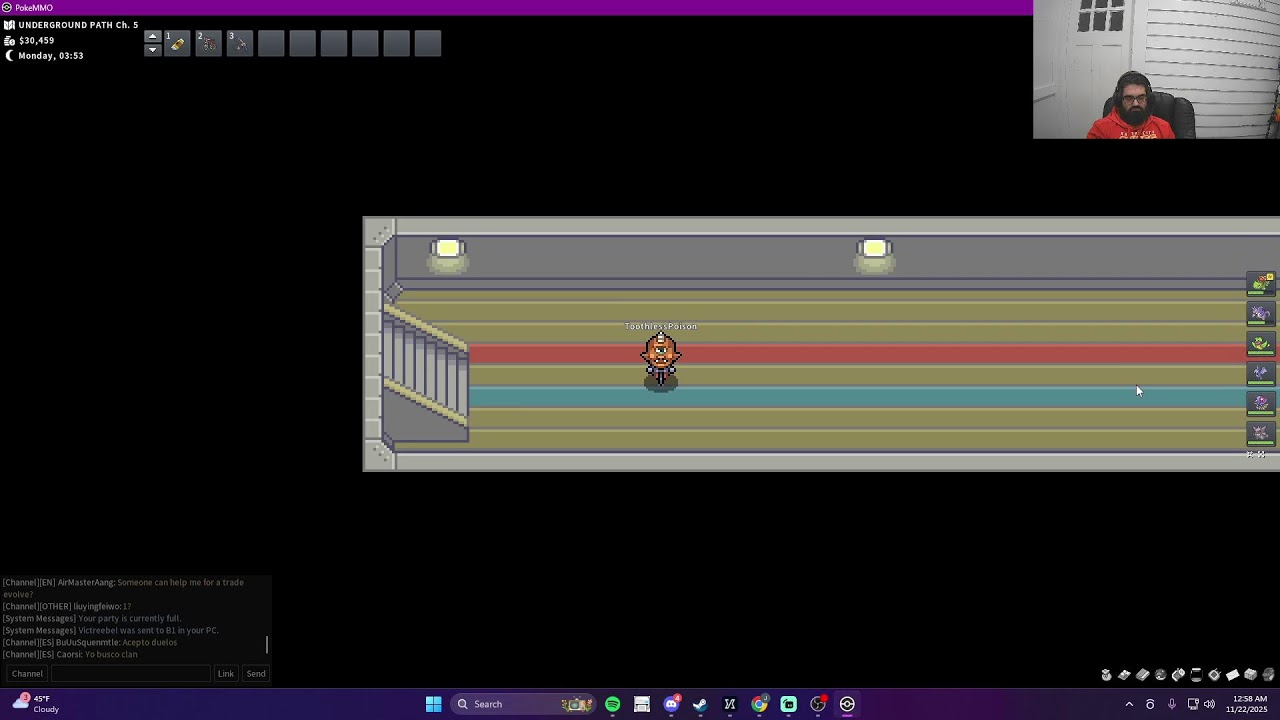The image size is (1280, 720).
Task: Switch hotbar page with up arrow
Action: (152, 37)
